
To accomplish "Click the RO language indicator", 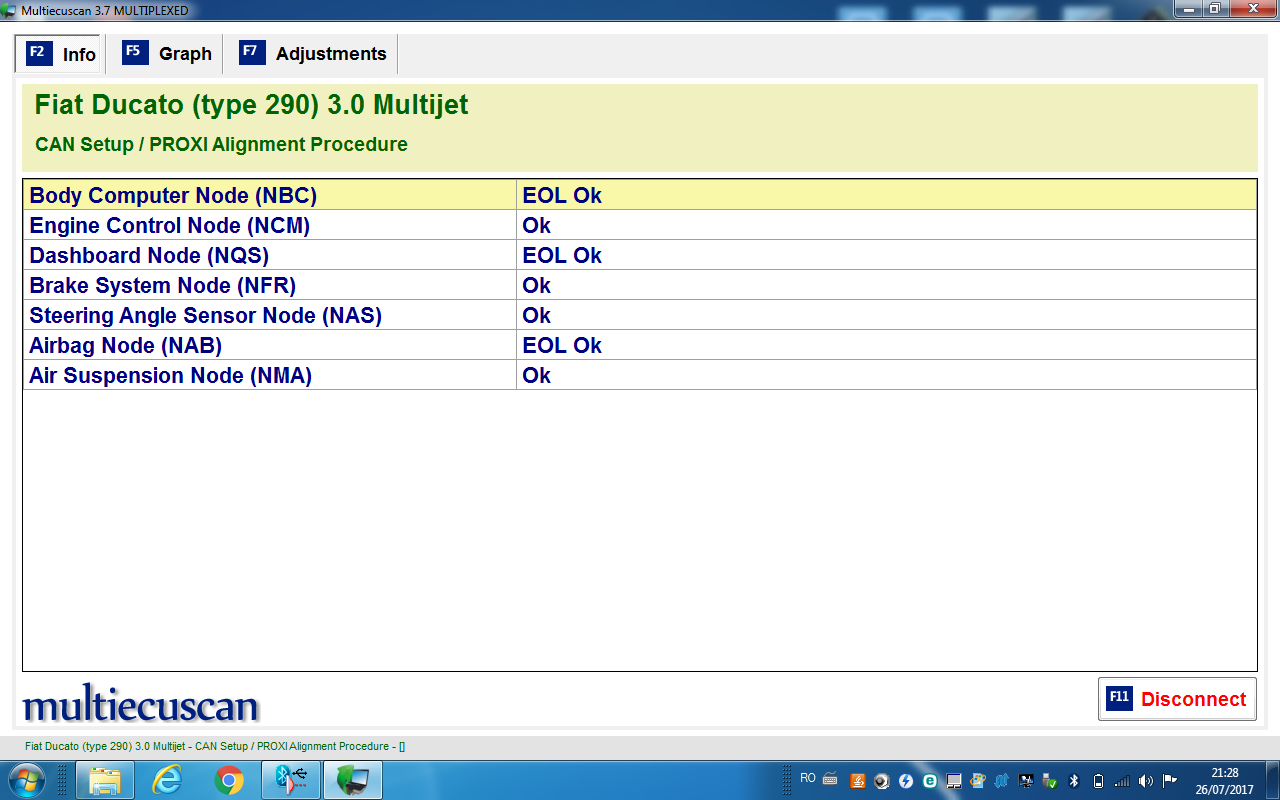I will coord(808,778).
